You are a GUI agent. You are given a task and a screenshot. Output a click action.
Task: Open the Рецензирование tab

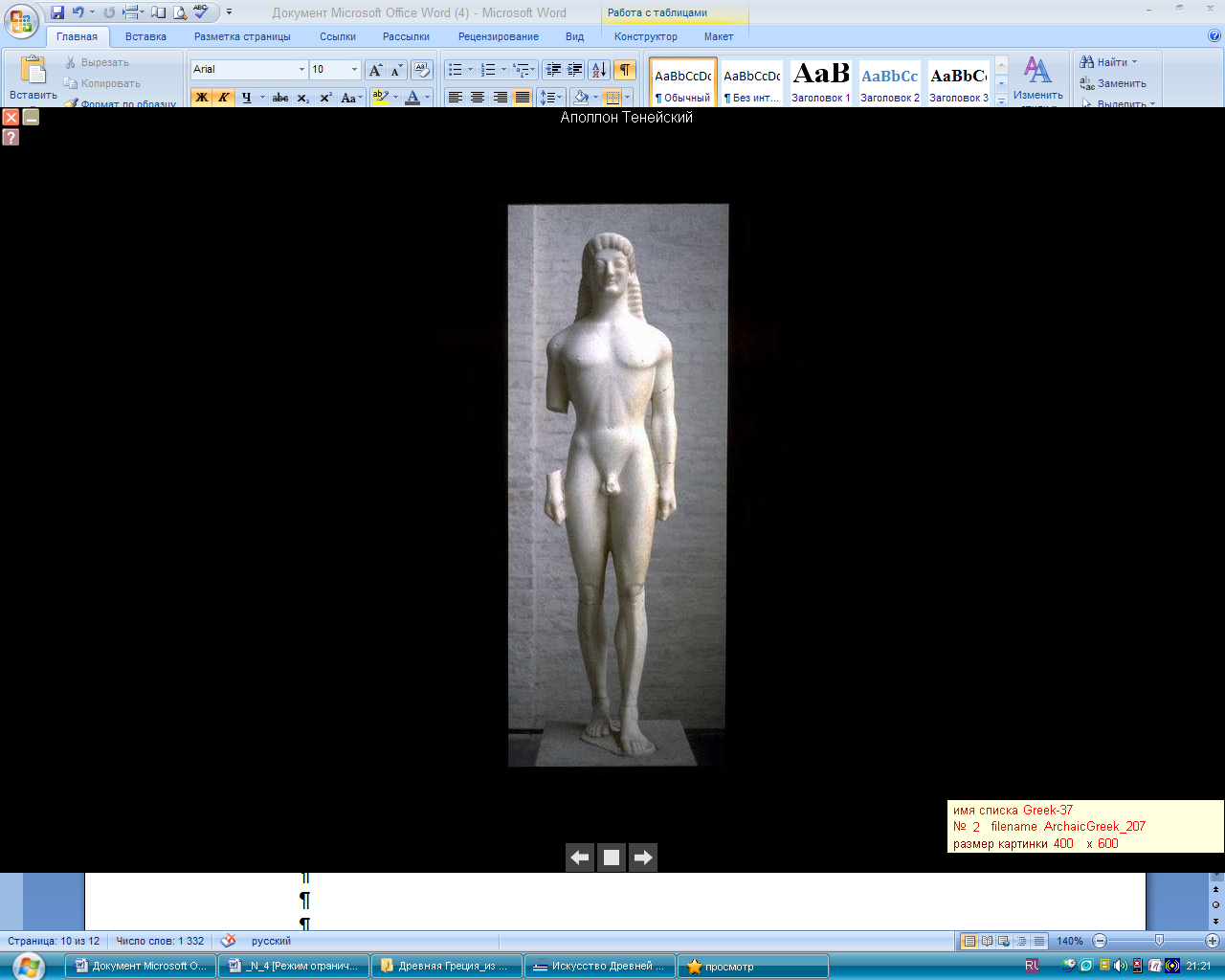(x=498, y=36)
